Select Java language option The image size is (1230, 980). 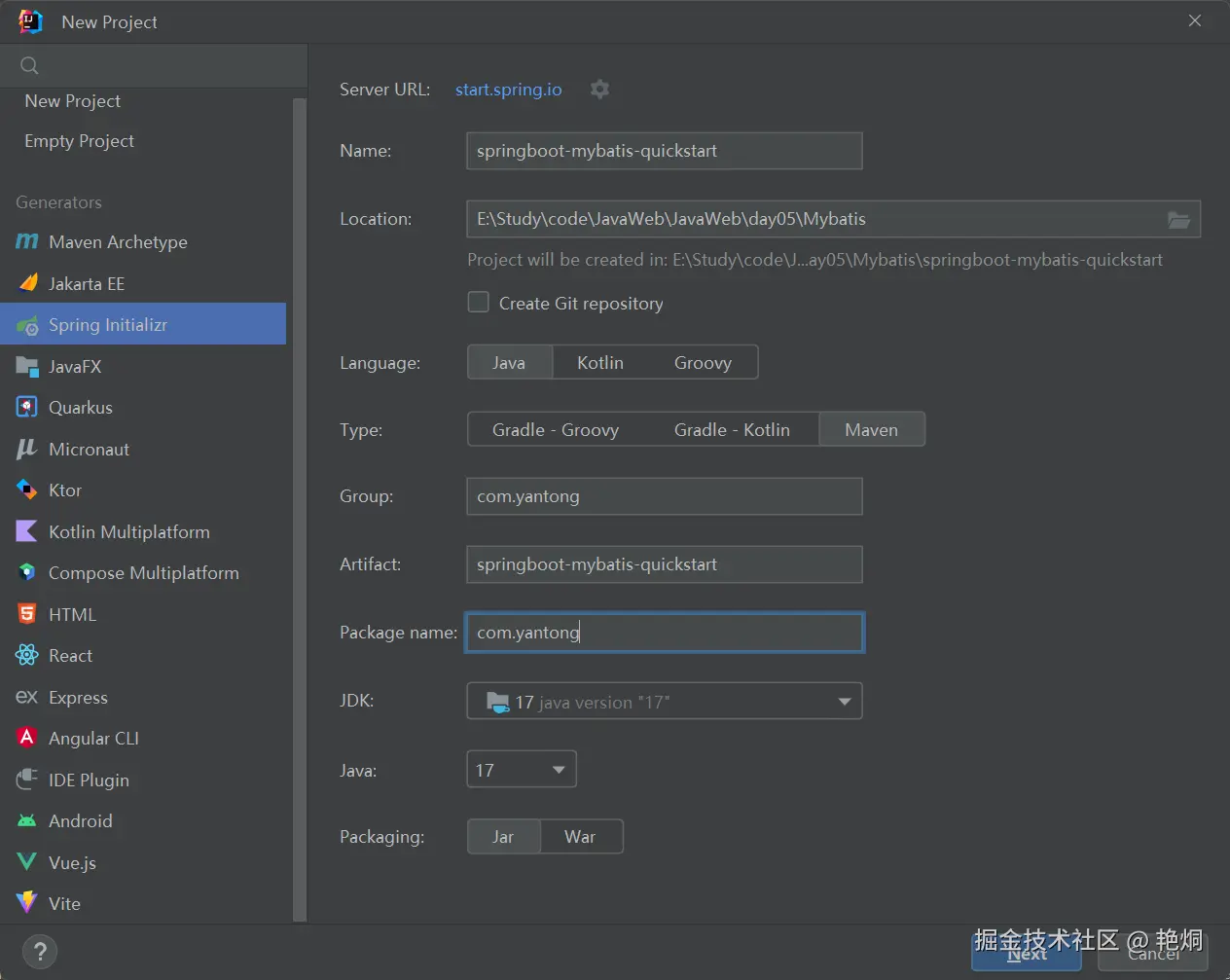pos(509,363)
